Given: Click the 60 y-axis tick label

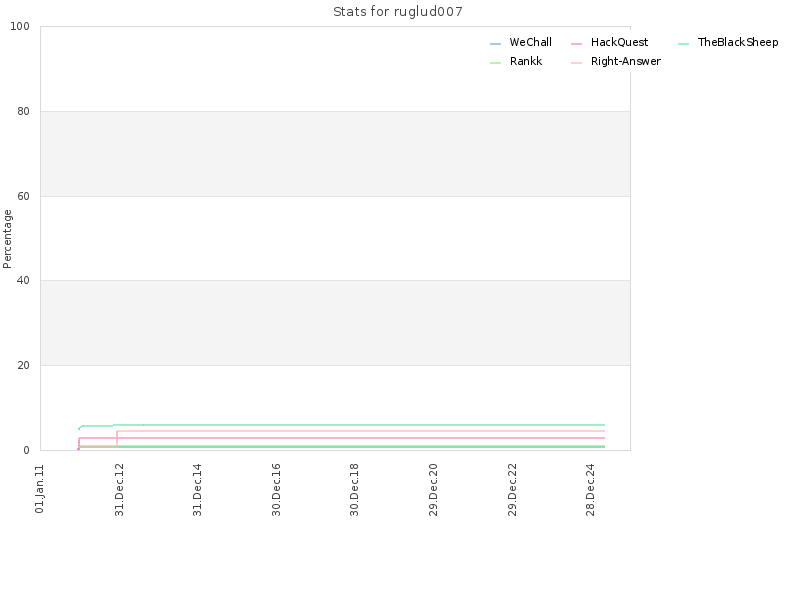Looking at the screenshot, I should [x=23, y=196].
